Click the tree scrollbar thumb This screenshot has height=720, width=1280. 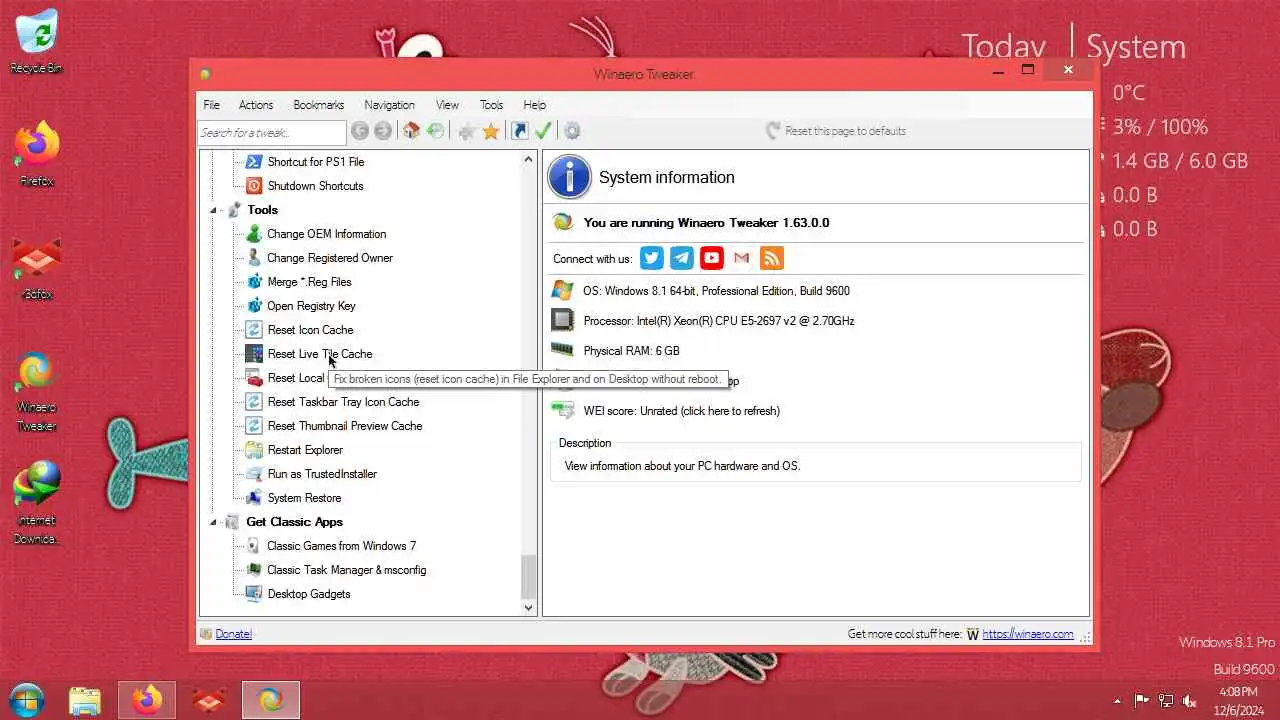(x=529, y=577)
